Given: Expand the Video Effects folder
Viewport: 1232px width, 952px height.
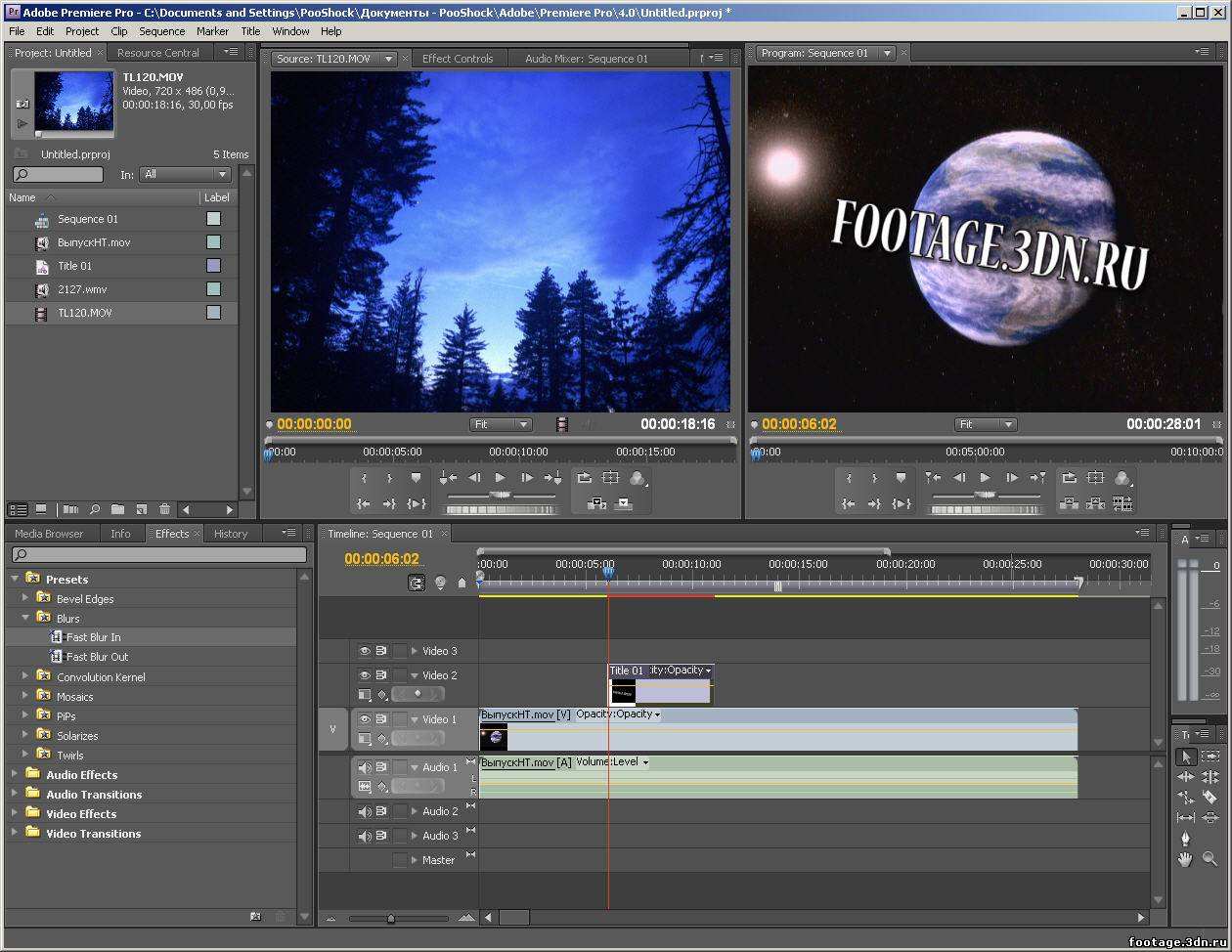Looking at the screenshot, I should tap(15, 813).
